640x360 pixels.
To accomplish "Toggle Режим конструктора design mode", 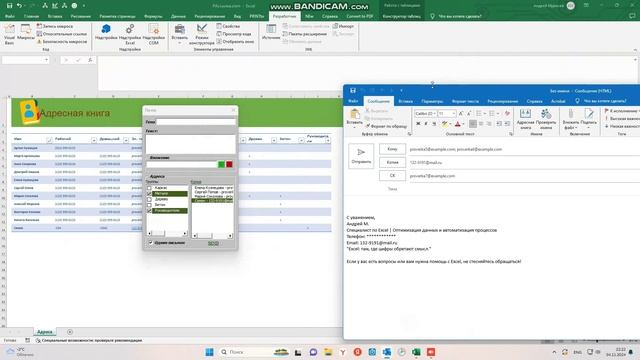I will 202,34.
